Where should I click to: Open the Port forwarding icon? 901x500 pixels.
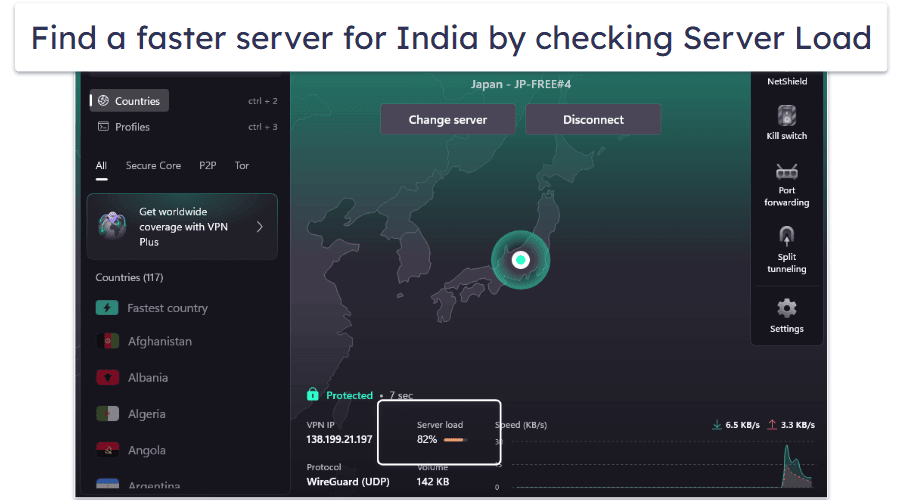pos(787,172)
